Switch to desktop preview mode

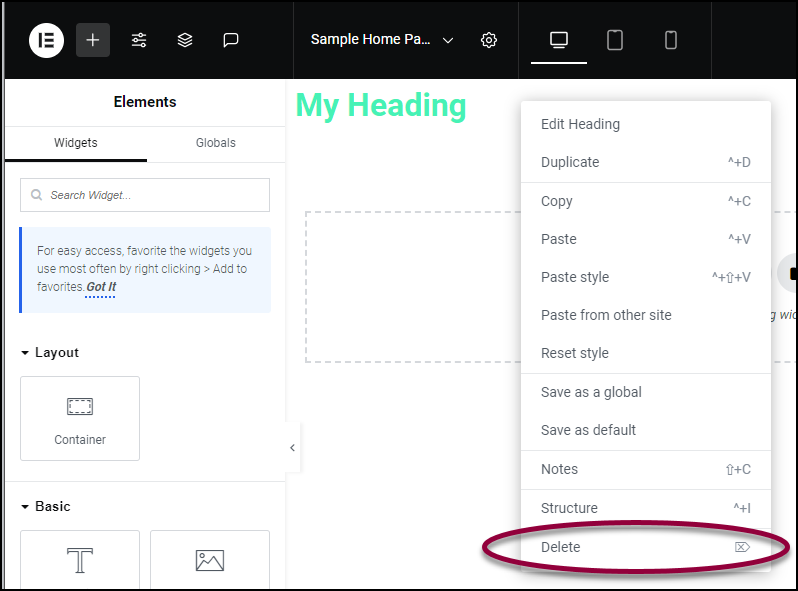[x=559, y=40]
